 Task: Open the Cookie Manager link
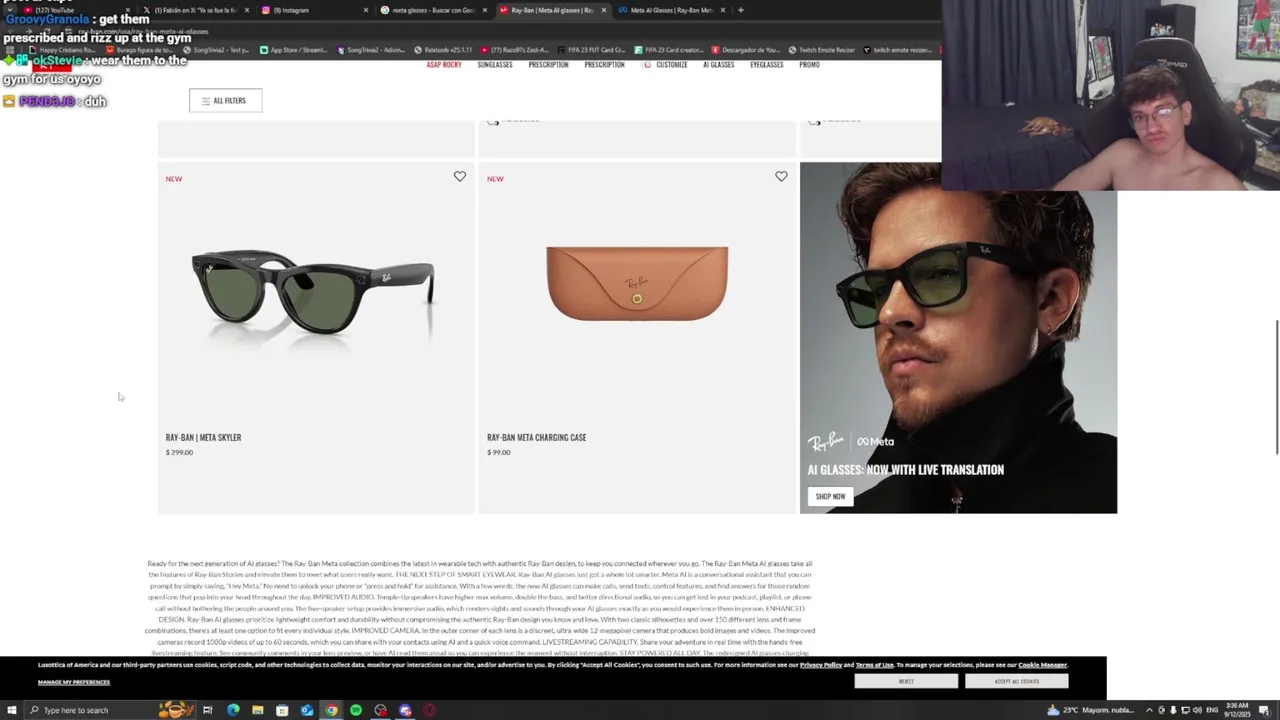tap(1042, 665)
